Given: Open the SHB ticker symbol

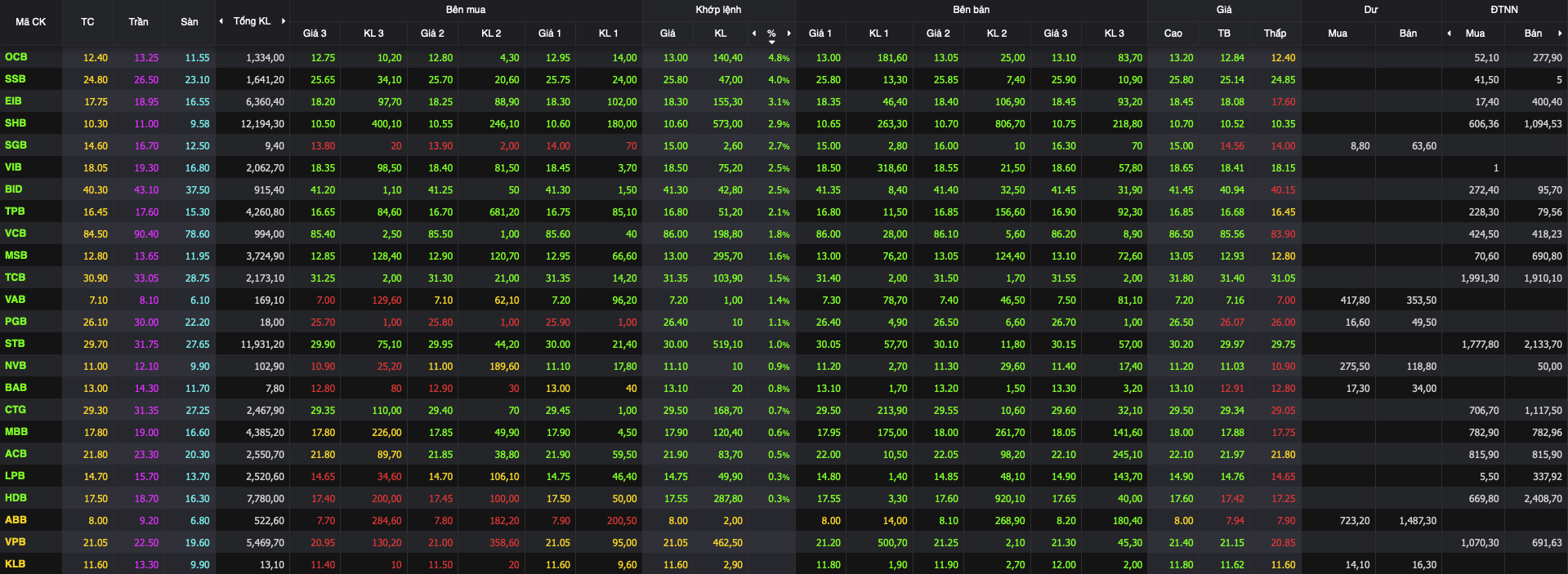Looking at the screenshot, I should (x=16, y=123).
